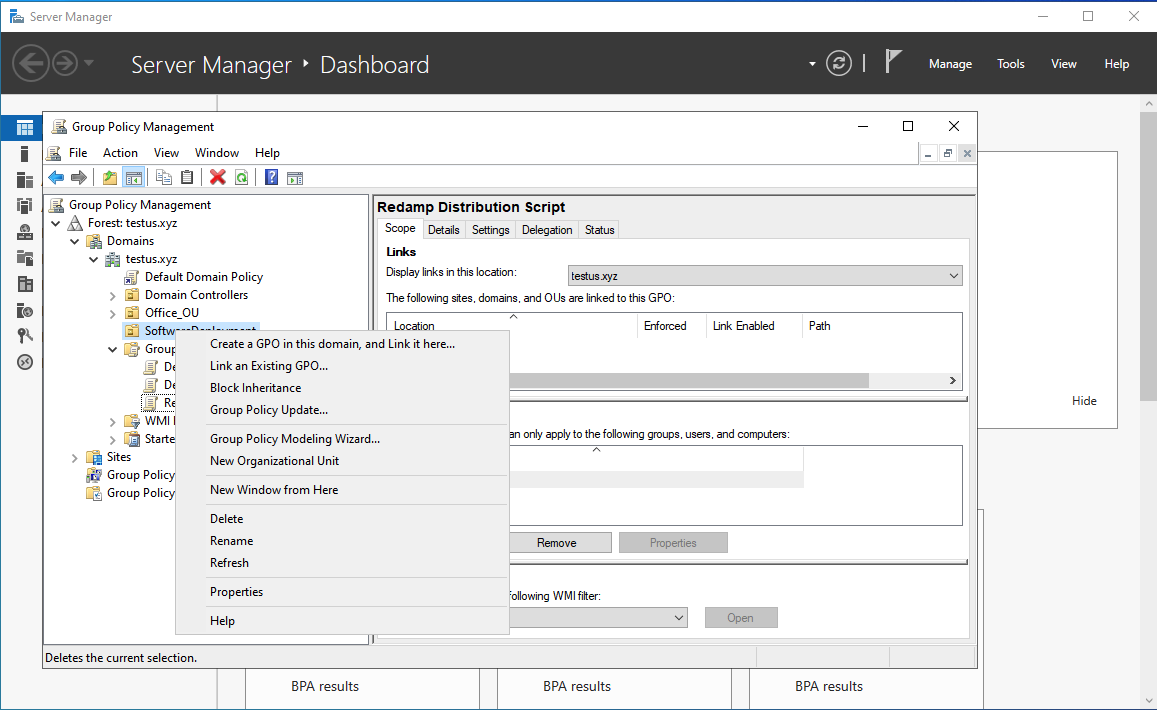Select 'Block Inheritance' in context menu
The image size is (1157, 710).
(255, 388)
